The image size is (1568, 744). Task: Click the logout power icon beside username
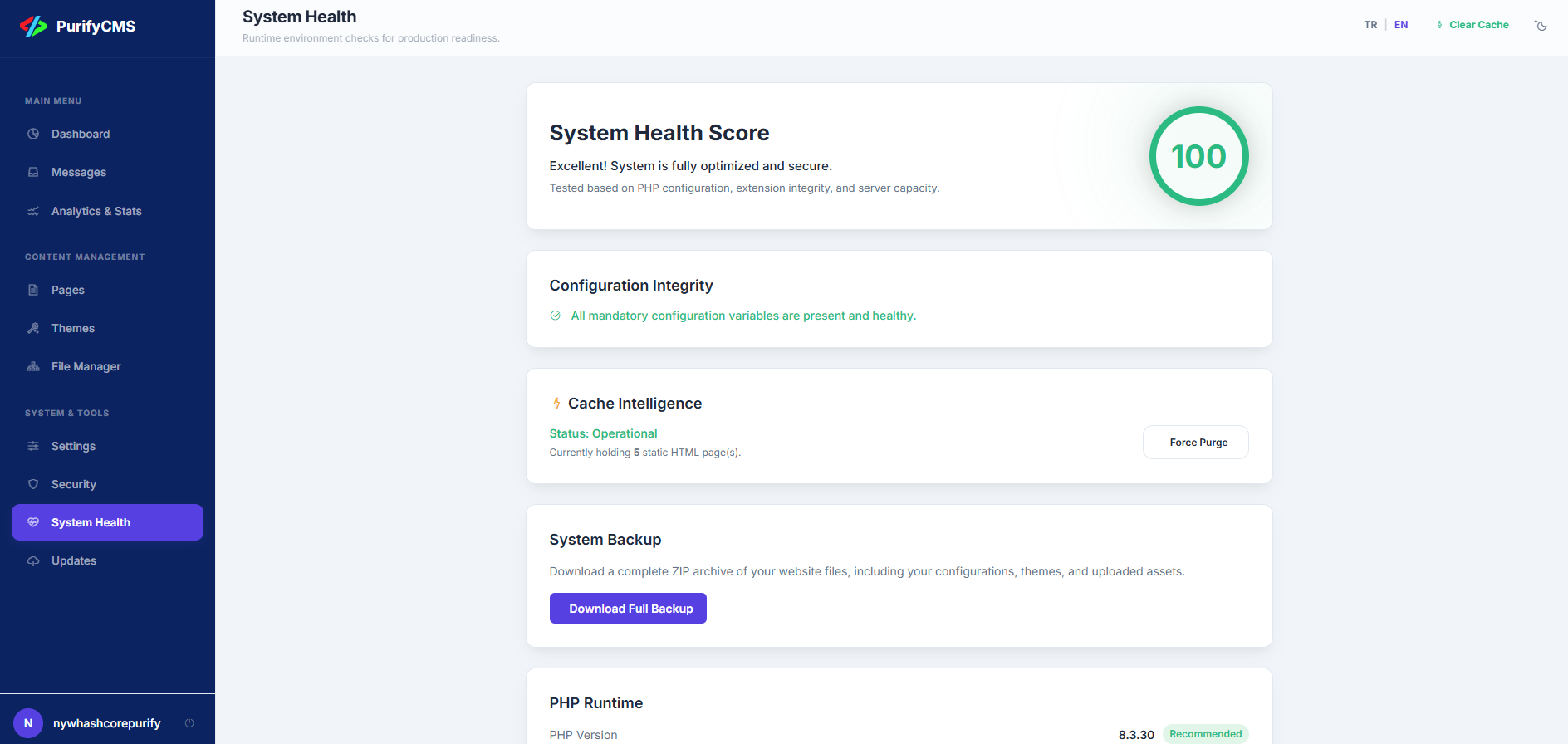pos(189,723)
